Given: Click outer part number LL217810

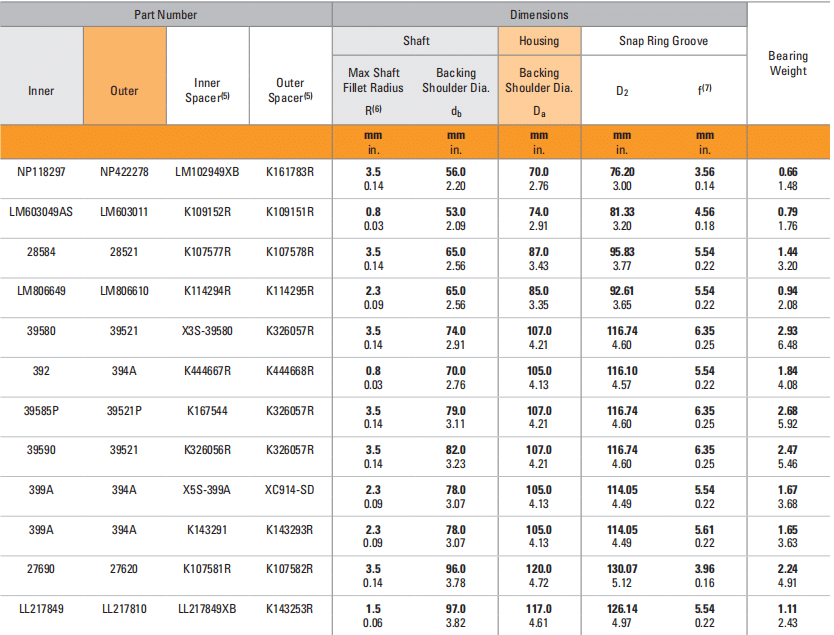Looking at the screenshot, I should (124, 609).
